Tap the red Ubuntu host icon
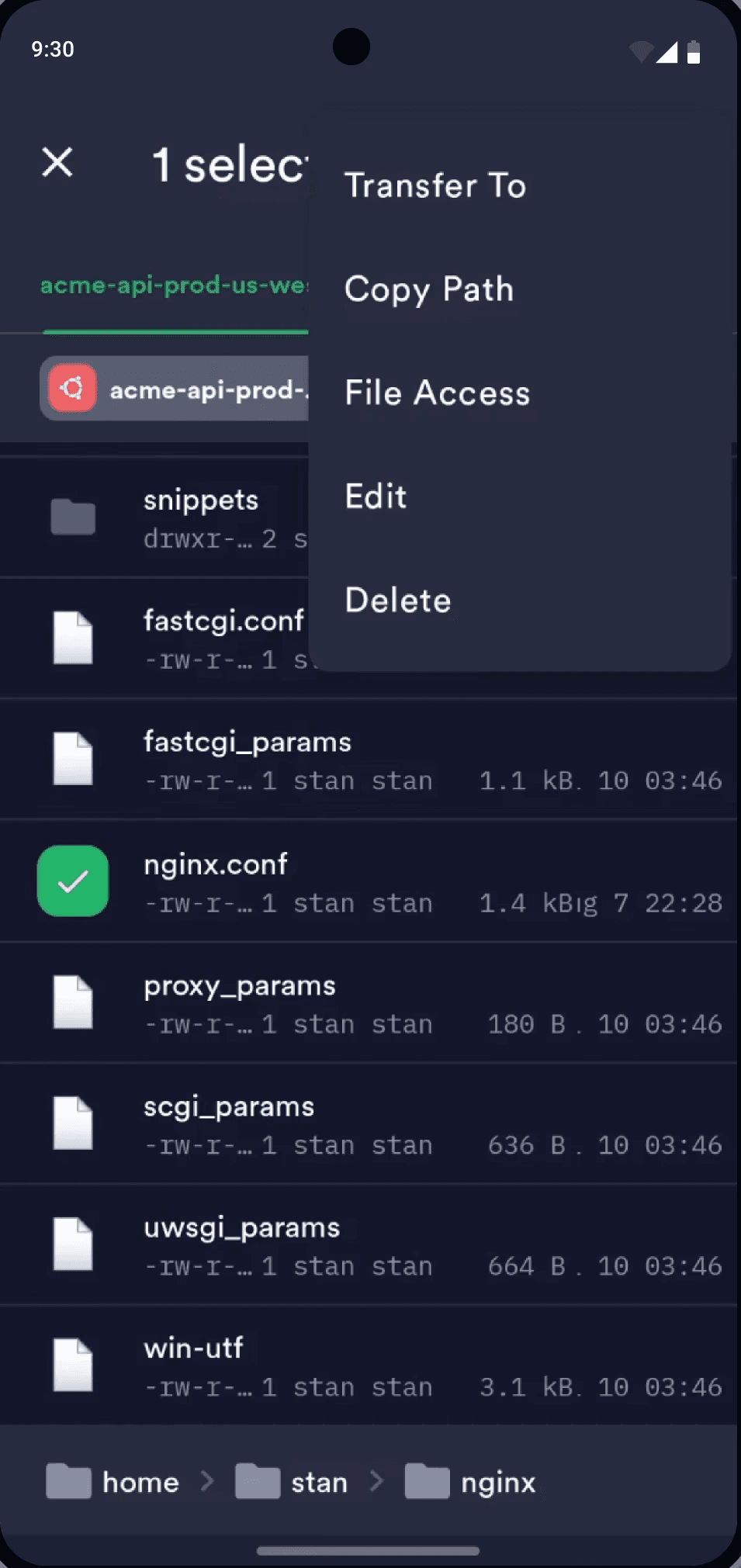Image resolution: width=741 pixels, height=1568 pixels. 72,388
